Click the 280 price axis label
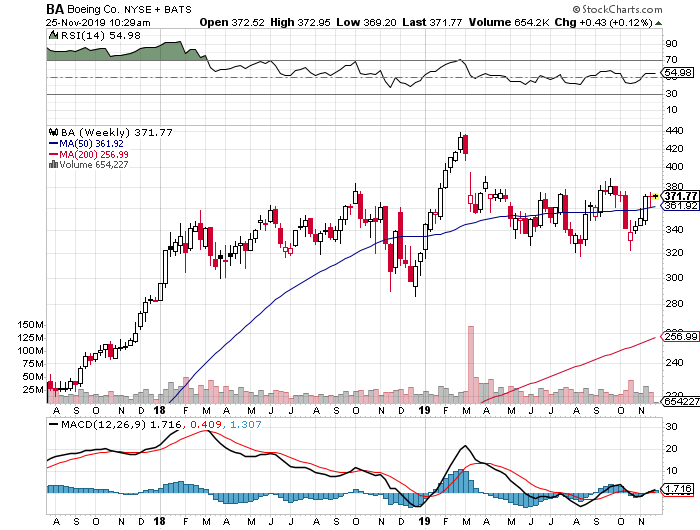Screen dimensions: 700x530 click(674, 304)
